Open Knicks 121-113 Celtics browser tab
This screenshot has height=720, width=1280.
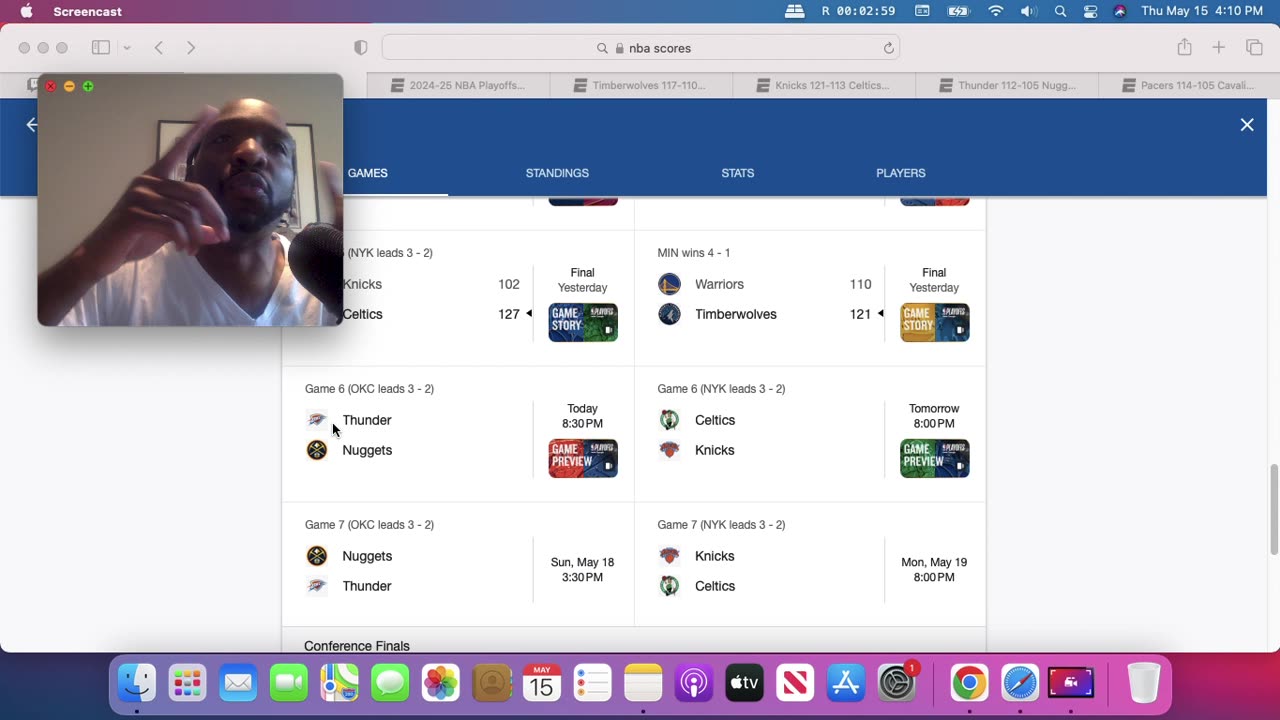[x=824, y=85]
